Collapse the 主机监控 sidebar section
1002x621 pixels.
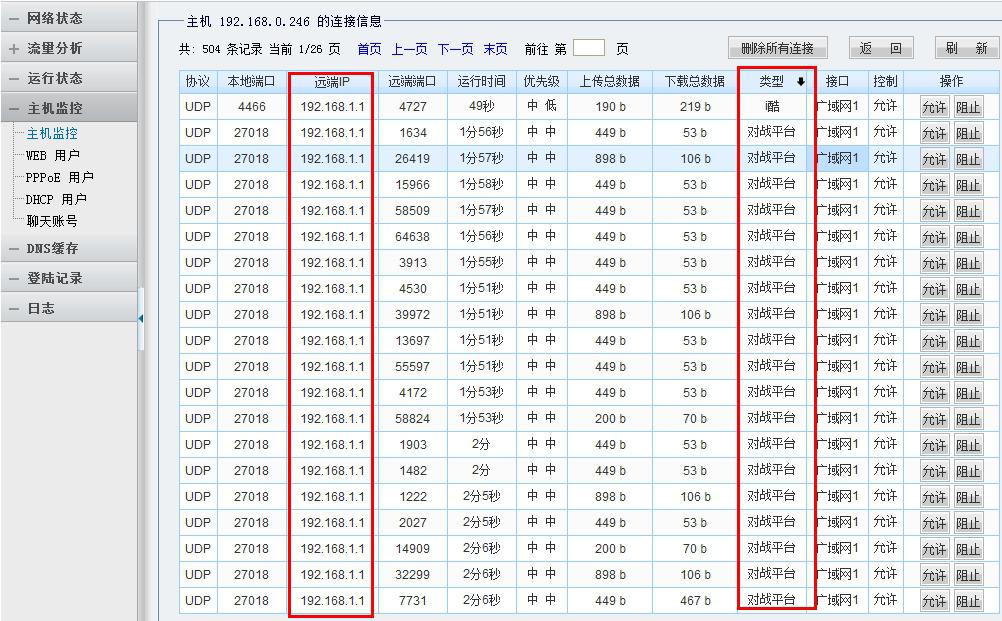[54, 108]
